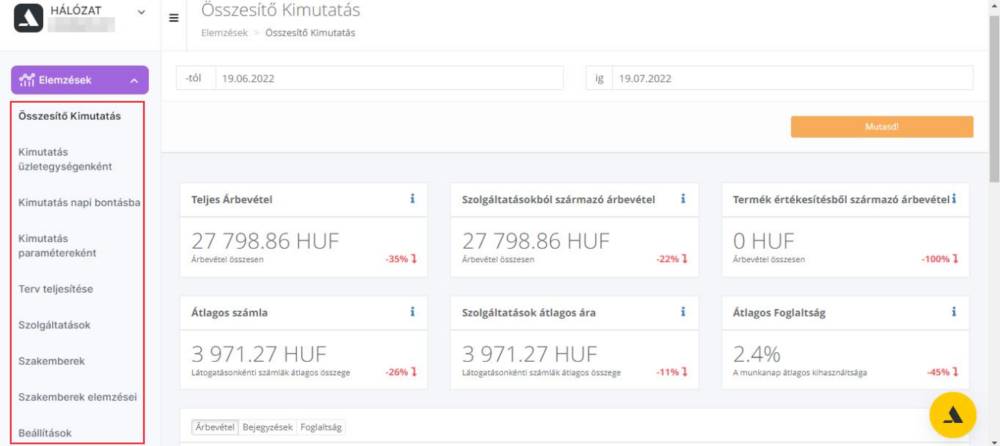Click the Elemzések breadcrumb link
Viewport: 1000px width, 446px height.
224,33
